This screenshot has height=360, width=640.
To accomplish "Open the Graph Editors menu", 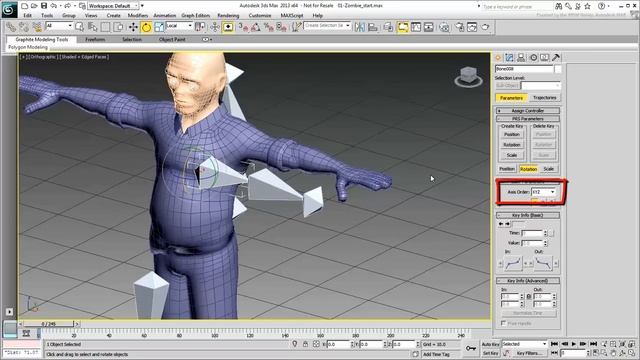I will coord(196,16).
